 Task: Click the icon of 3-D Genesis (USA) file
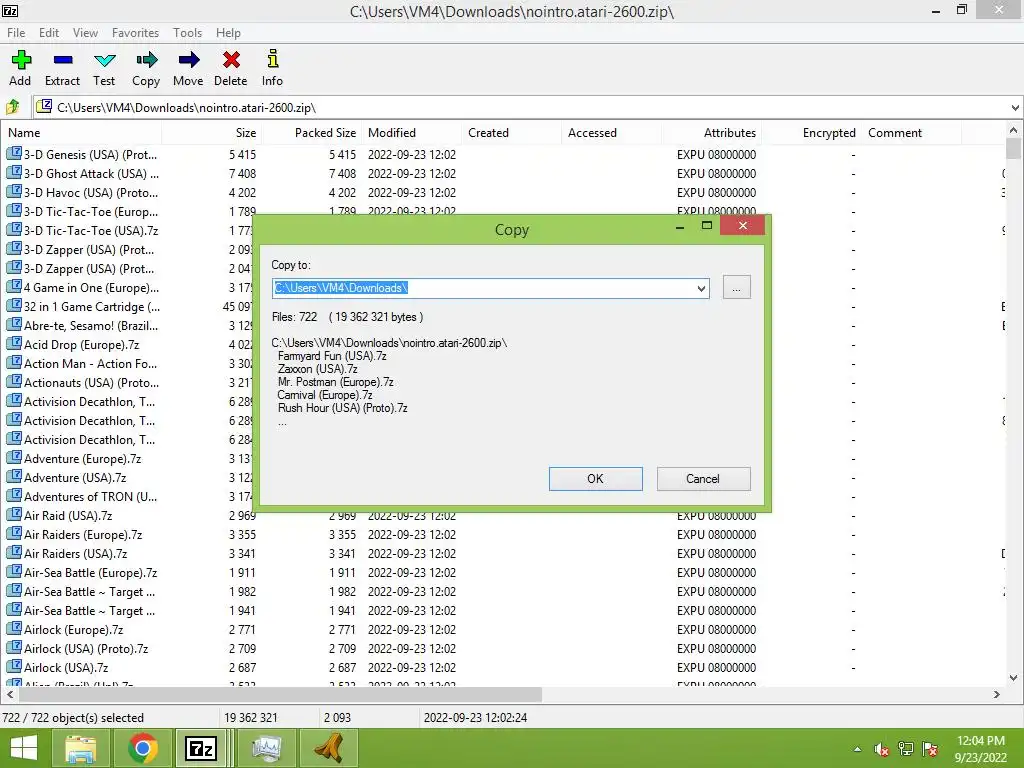point(14,154)
